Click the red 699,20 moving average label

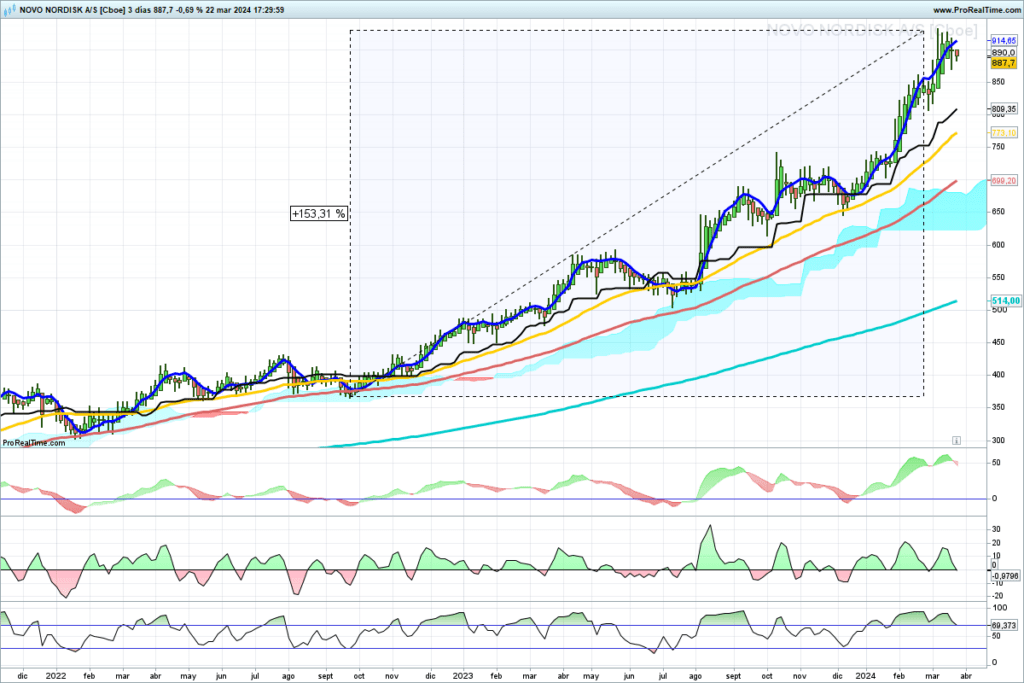click(1004, 181)
